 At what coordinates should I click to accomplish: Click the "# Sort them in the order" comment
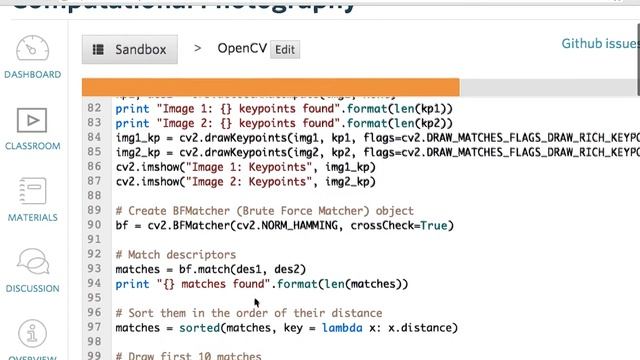coord(249,313)
